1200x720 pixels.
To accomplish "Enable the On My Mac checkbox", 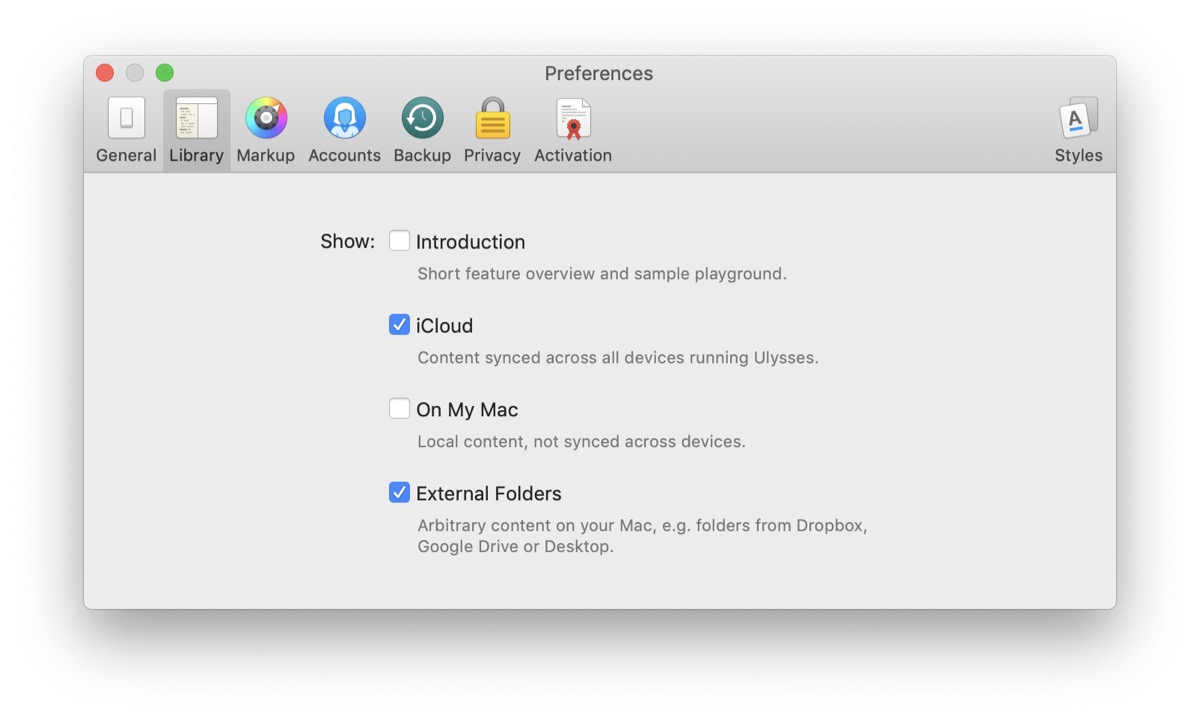I will coord(399,409).
